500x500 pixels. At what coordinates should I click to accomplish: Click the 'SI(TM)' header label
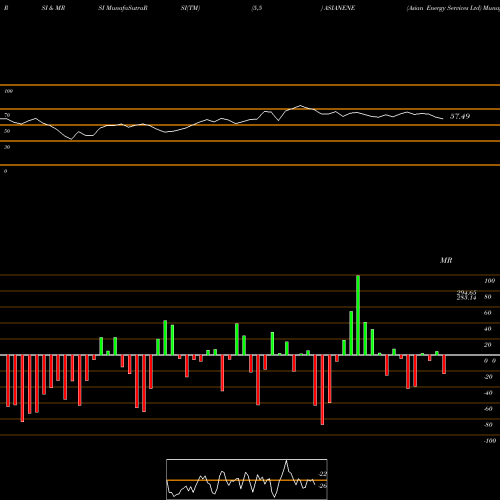[190, 8]
